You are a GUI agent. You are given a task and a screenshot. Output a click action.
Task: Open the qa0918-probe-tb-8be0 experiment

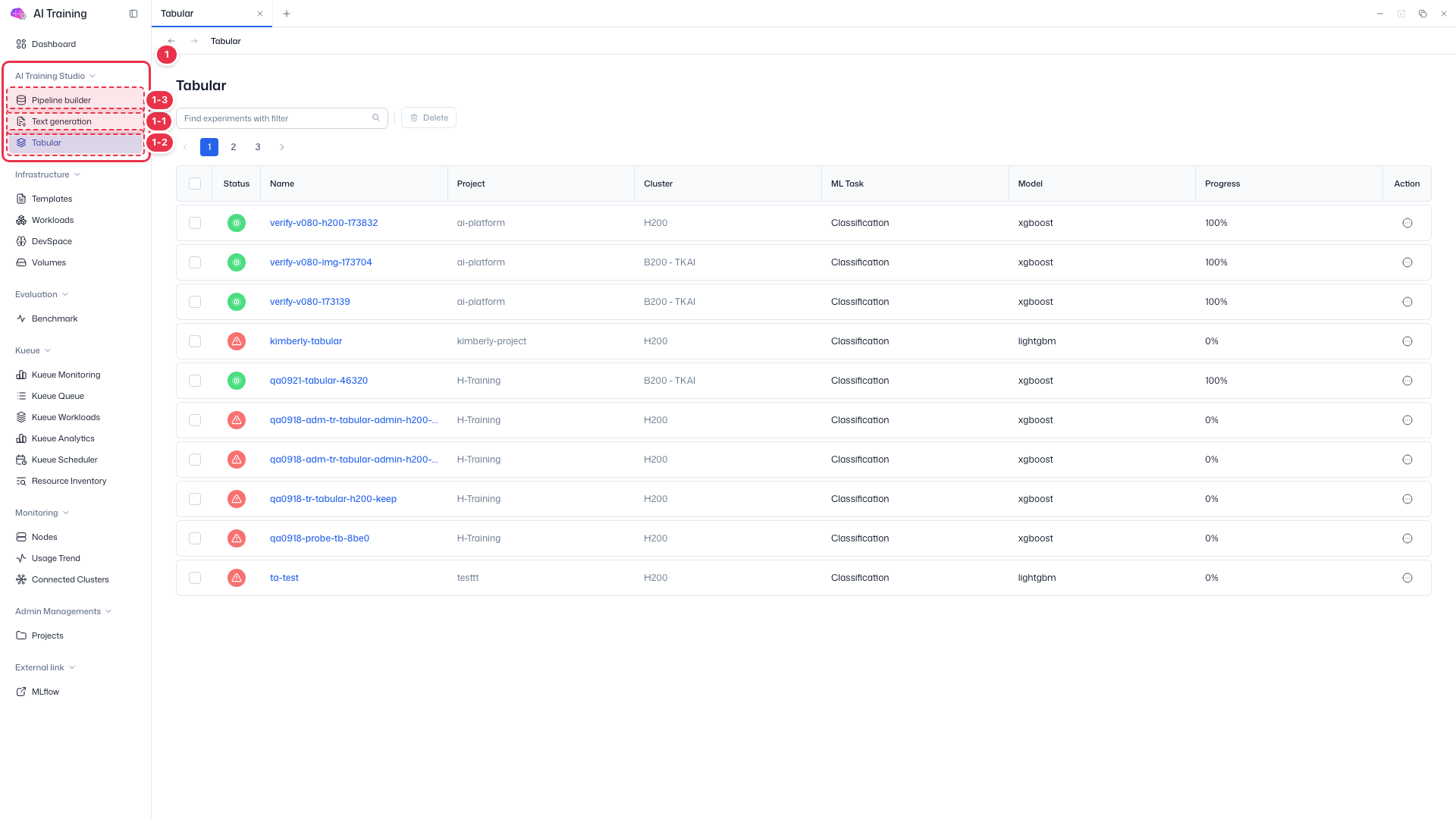click(x=319, y=538)
